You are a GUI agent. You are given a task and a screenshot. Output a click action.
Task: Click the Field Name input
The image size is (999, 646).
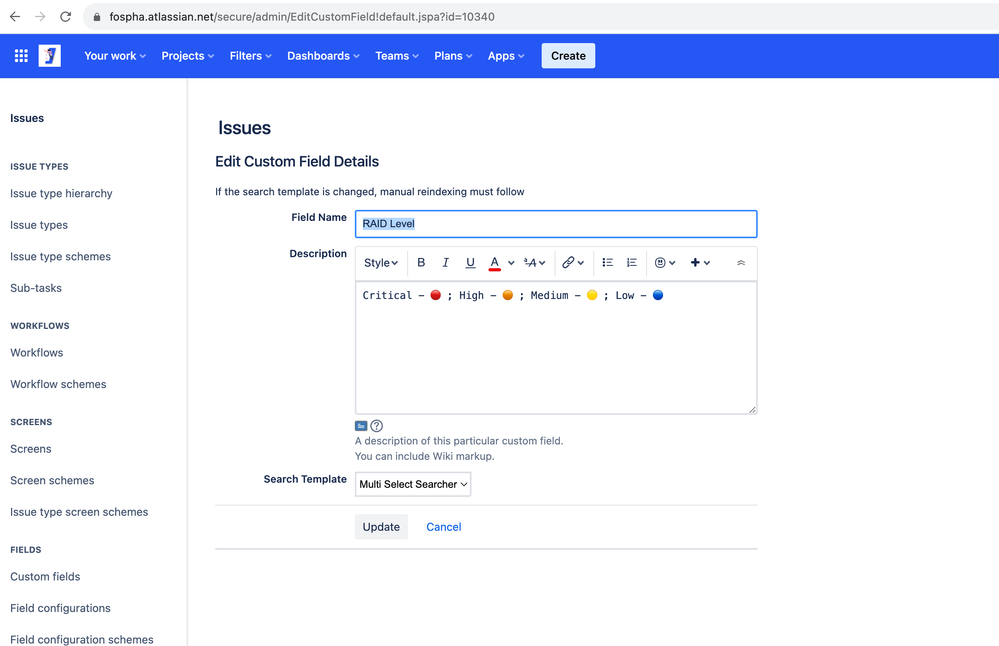556,224
